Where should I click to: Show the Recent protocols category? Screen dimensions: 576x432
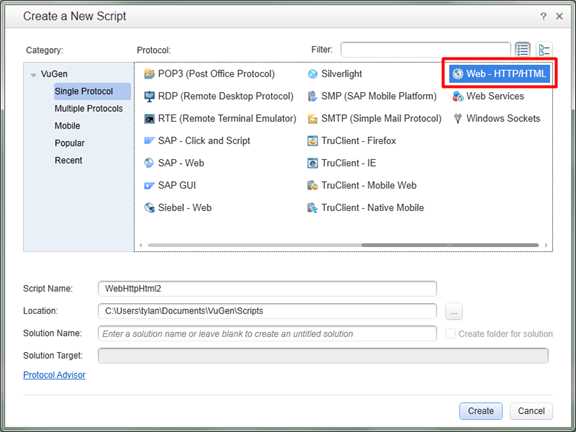click(x=68, y=160)
